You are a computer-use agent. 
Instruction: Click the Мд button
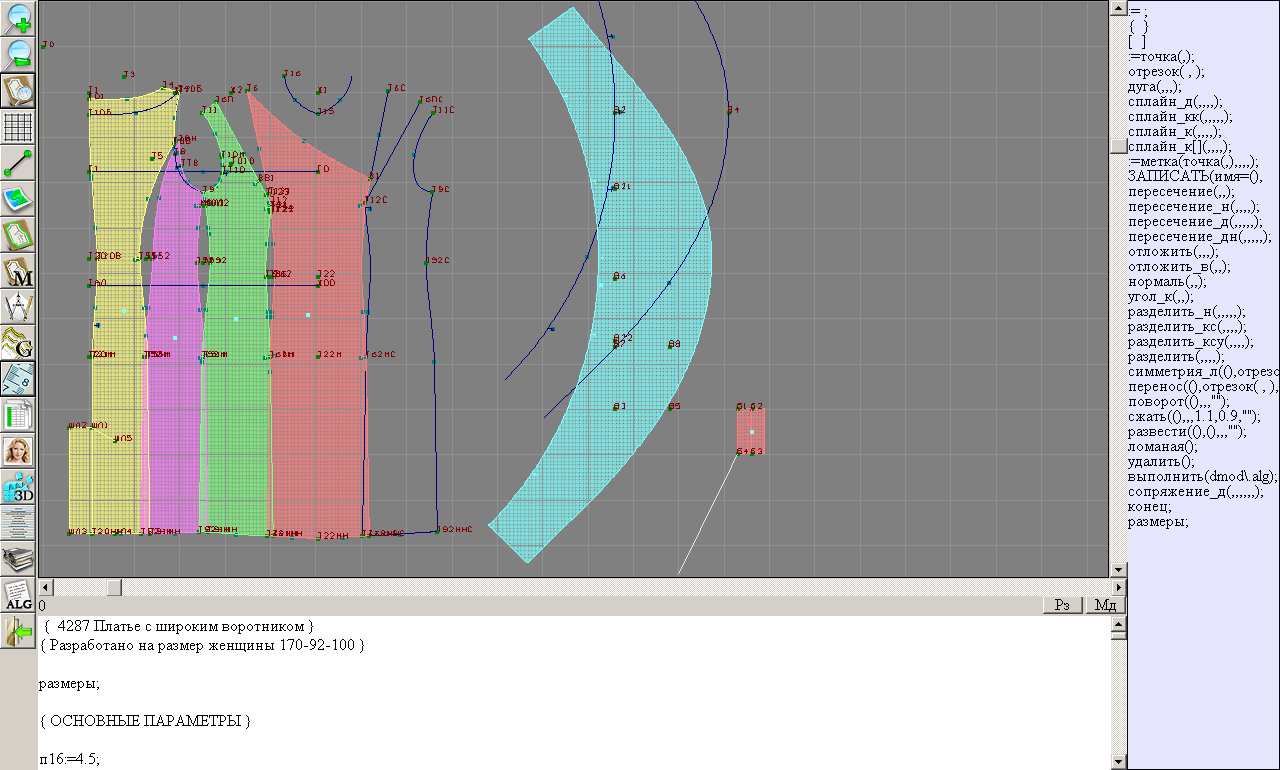tap(1105, 605)
